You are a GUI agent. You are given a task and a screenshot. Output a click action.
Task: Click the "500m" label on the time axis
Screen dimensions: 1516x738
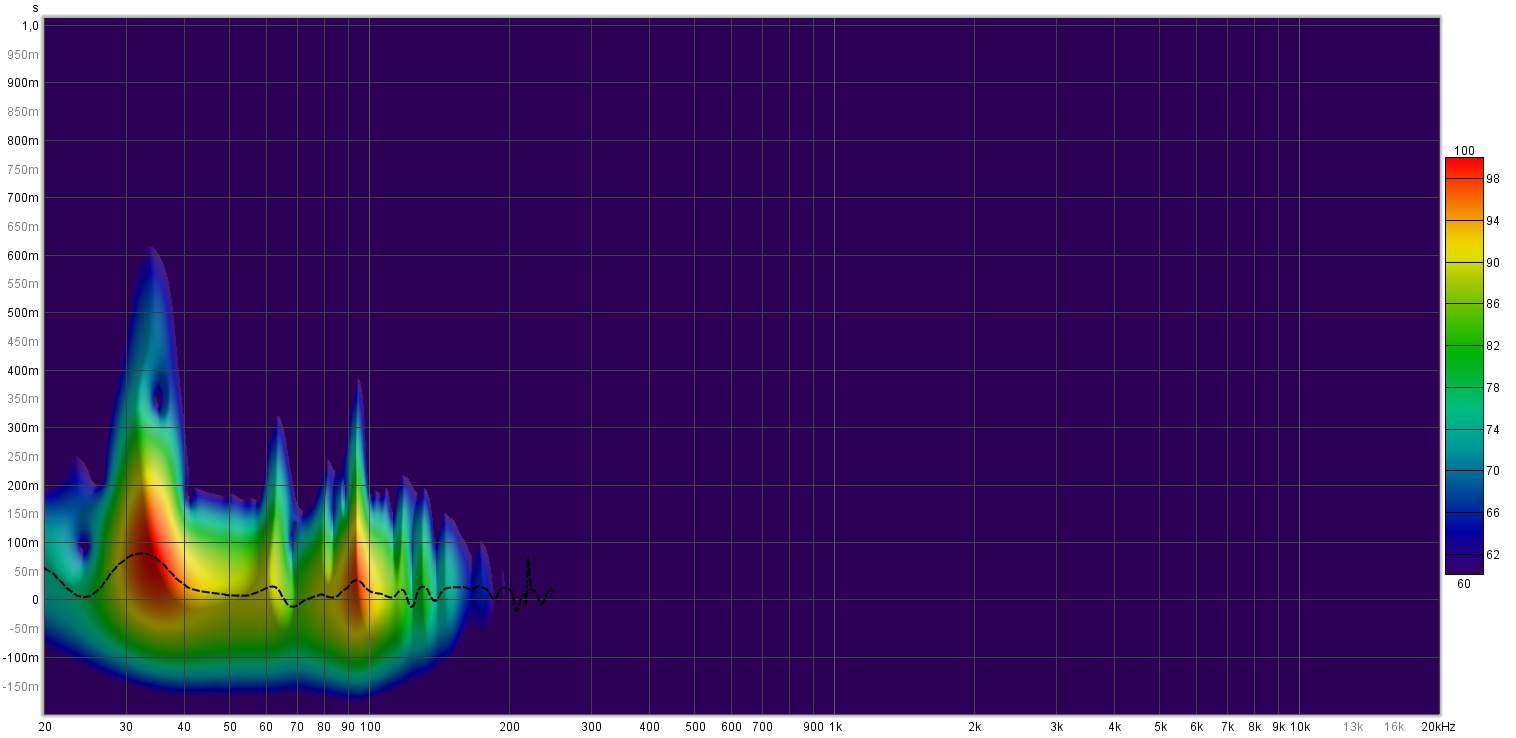tap(23, 313)
